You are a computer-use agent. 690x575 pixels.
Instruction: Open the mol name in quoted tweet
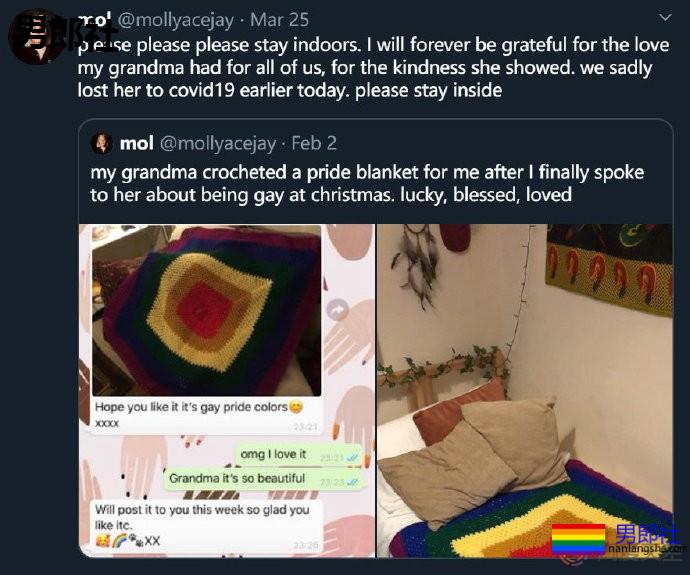137,143
